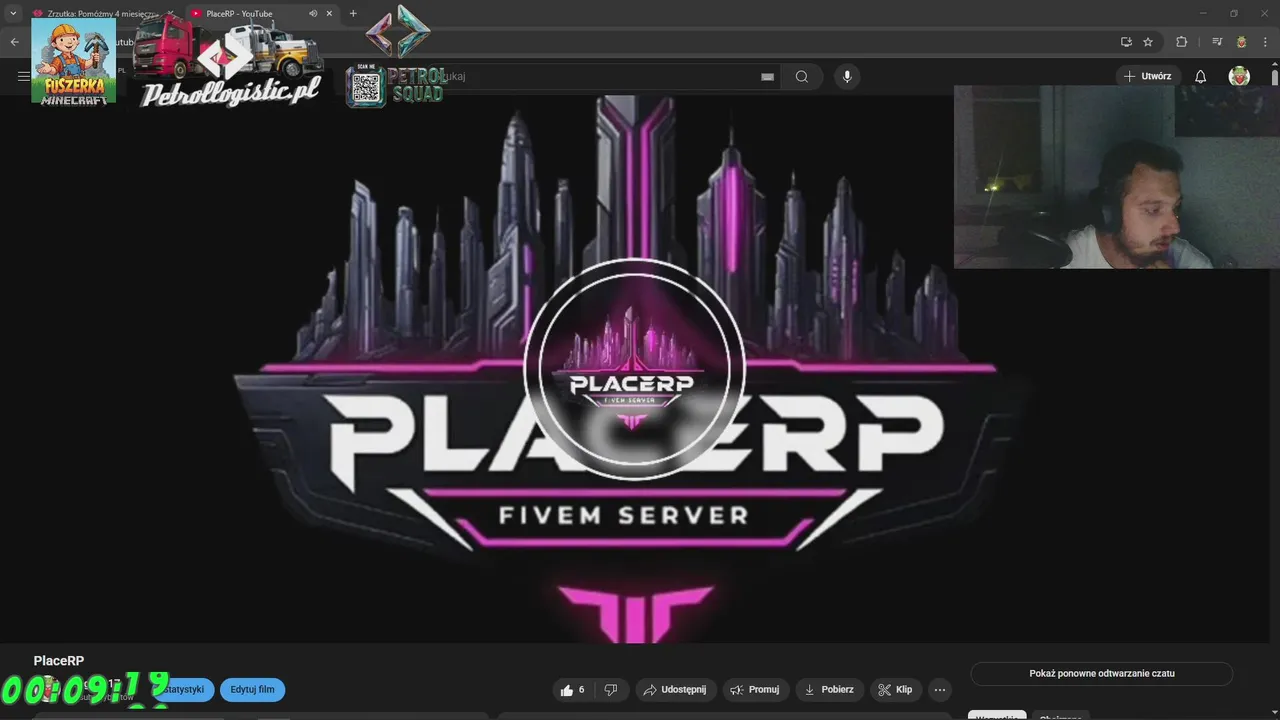Screen dimensions: 1280x720
Task: Click the PlaceRP video player
Action: coord(635,369)
